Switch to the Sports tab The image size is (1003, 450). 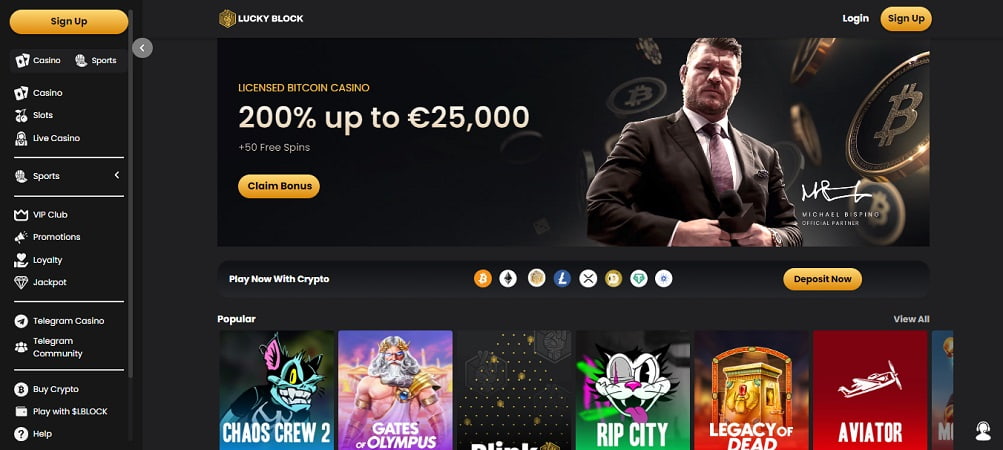tap(96, 61)
